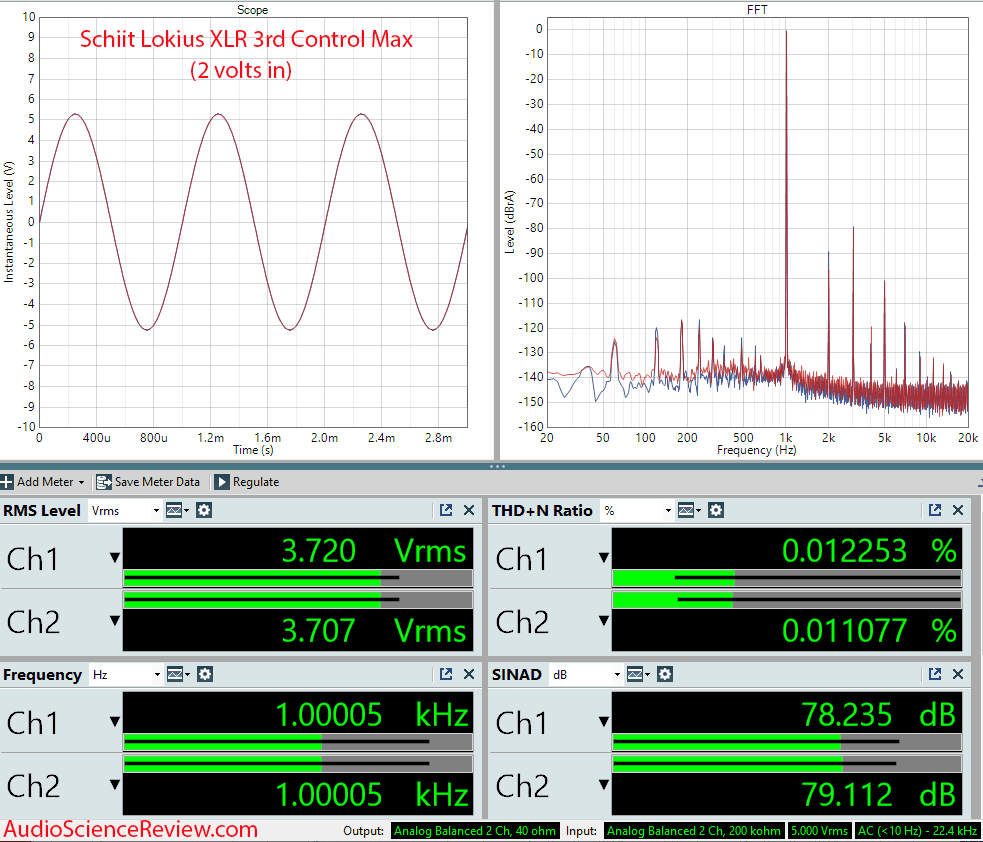Undock the SINAD meter with pop-out icon
The height and width of the screenshot is (842, 983).
point(935,675)
